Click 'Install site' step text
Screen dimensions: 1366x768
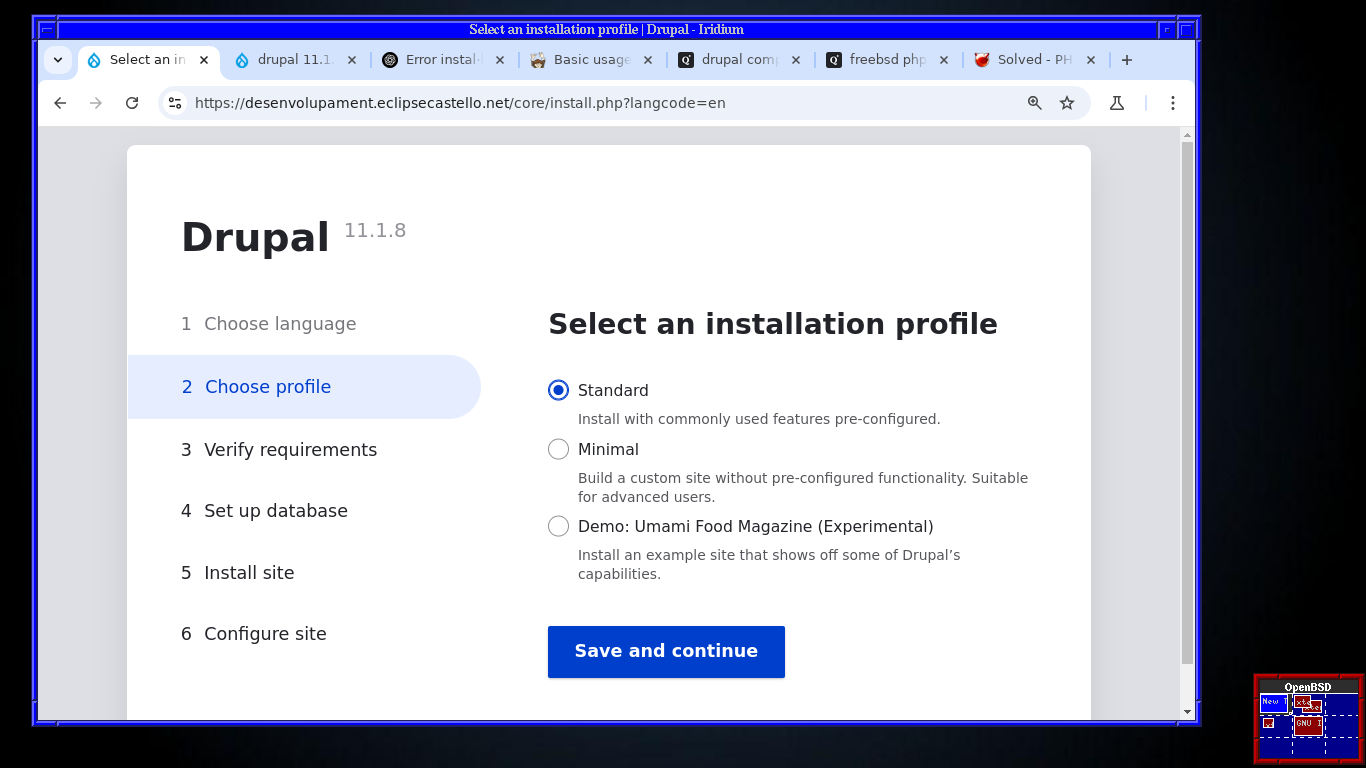(249, 573)
